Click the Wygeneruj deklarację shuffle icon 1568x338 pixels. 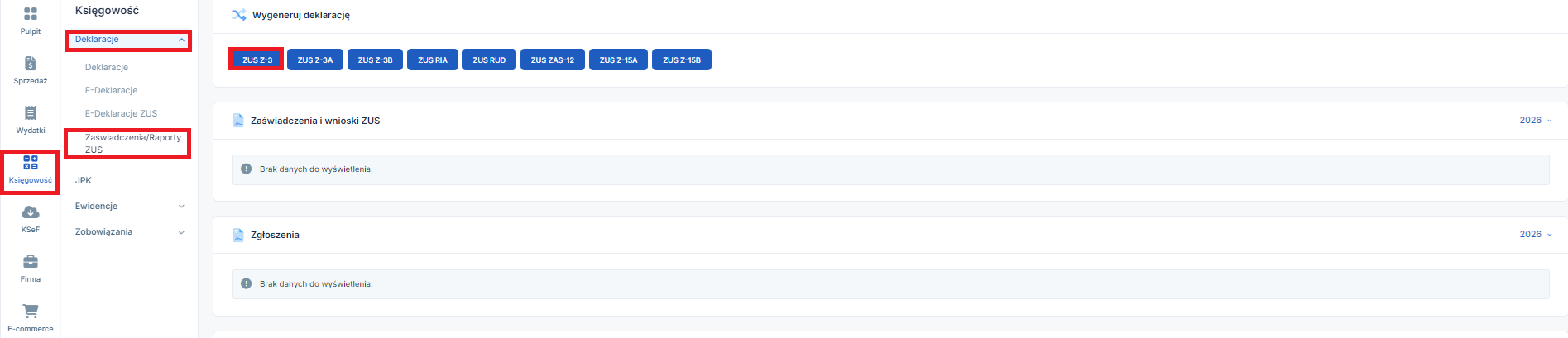coord(239,15)
